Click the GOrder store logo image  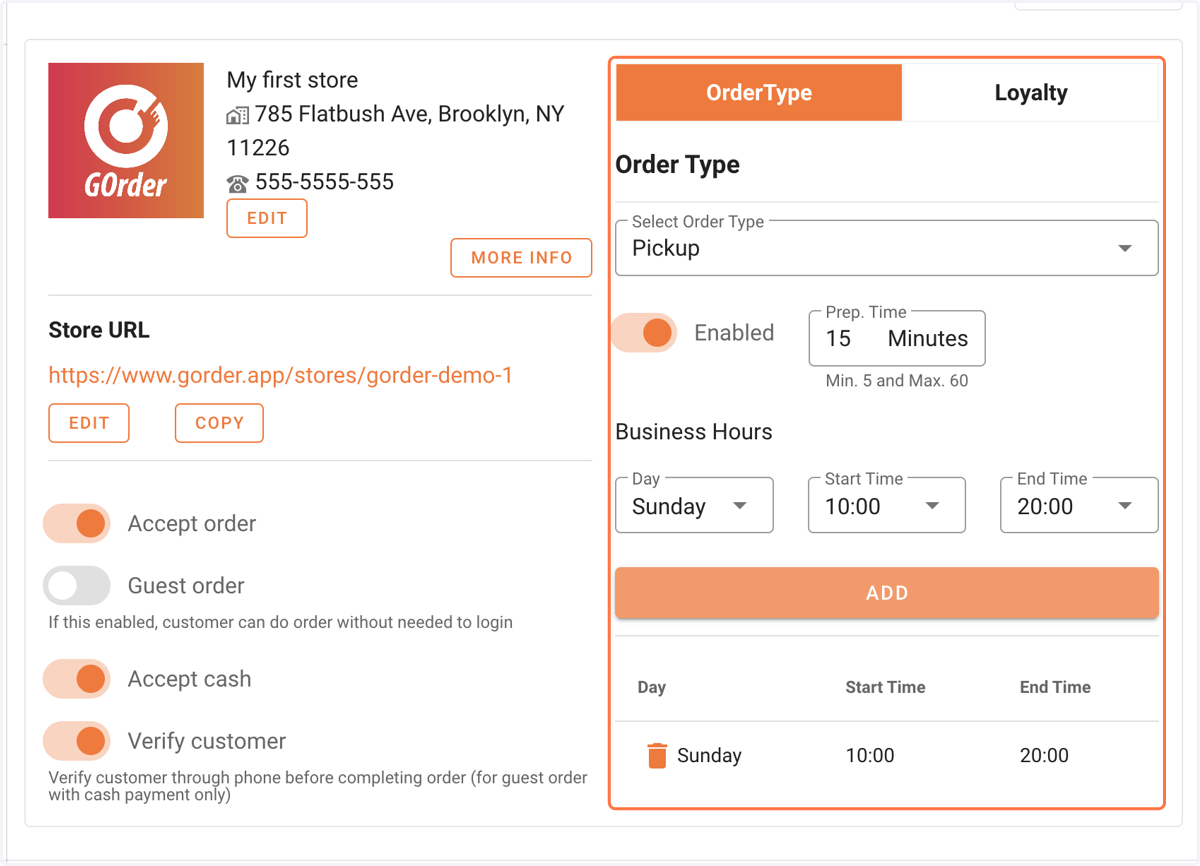pos(126,141)
